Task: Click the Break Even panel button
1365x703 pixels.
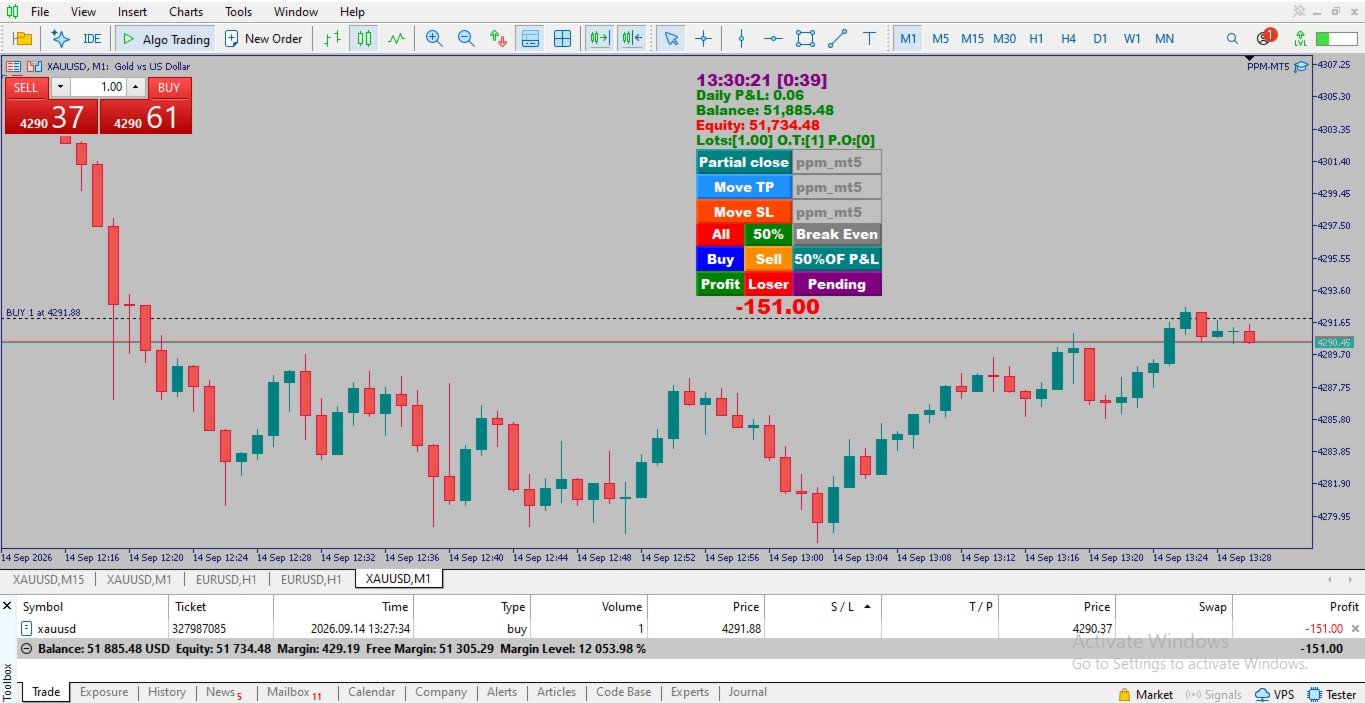Action: pyautogui.click(x=837, y=234)
